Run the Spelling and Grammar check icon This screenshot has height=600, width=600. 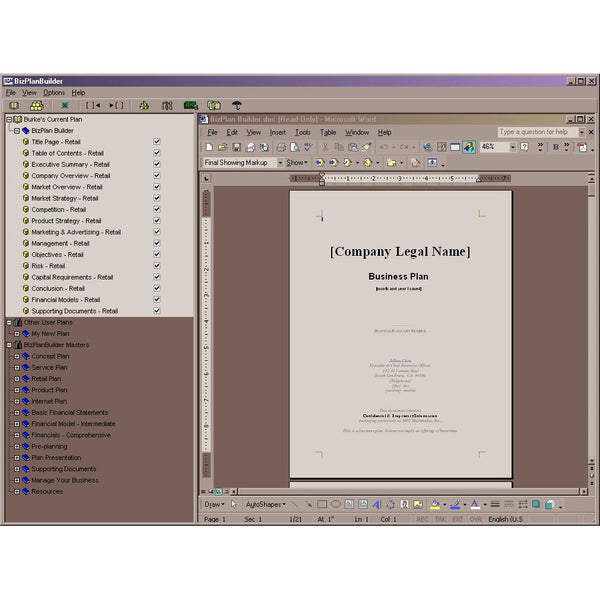coord(308,147)
